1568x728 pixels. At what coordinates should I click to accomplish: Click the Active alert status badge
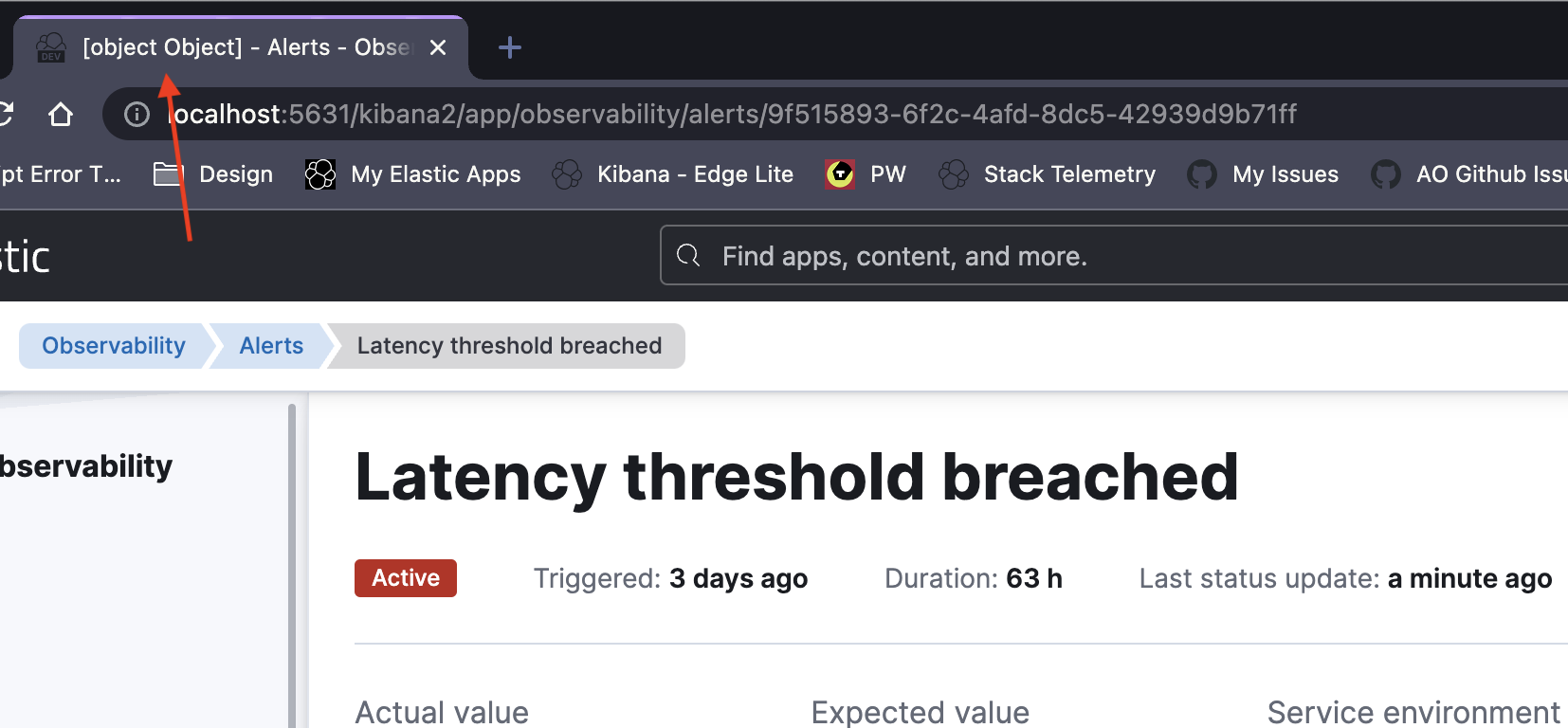click(x=405, y=578)
